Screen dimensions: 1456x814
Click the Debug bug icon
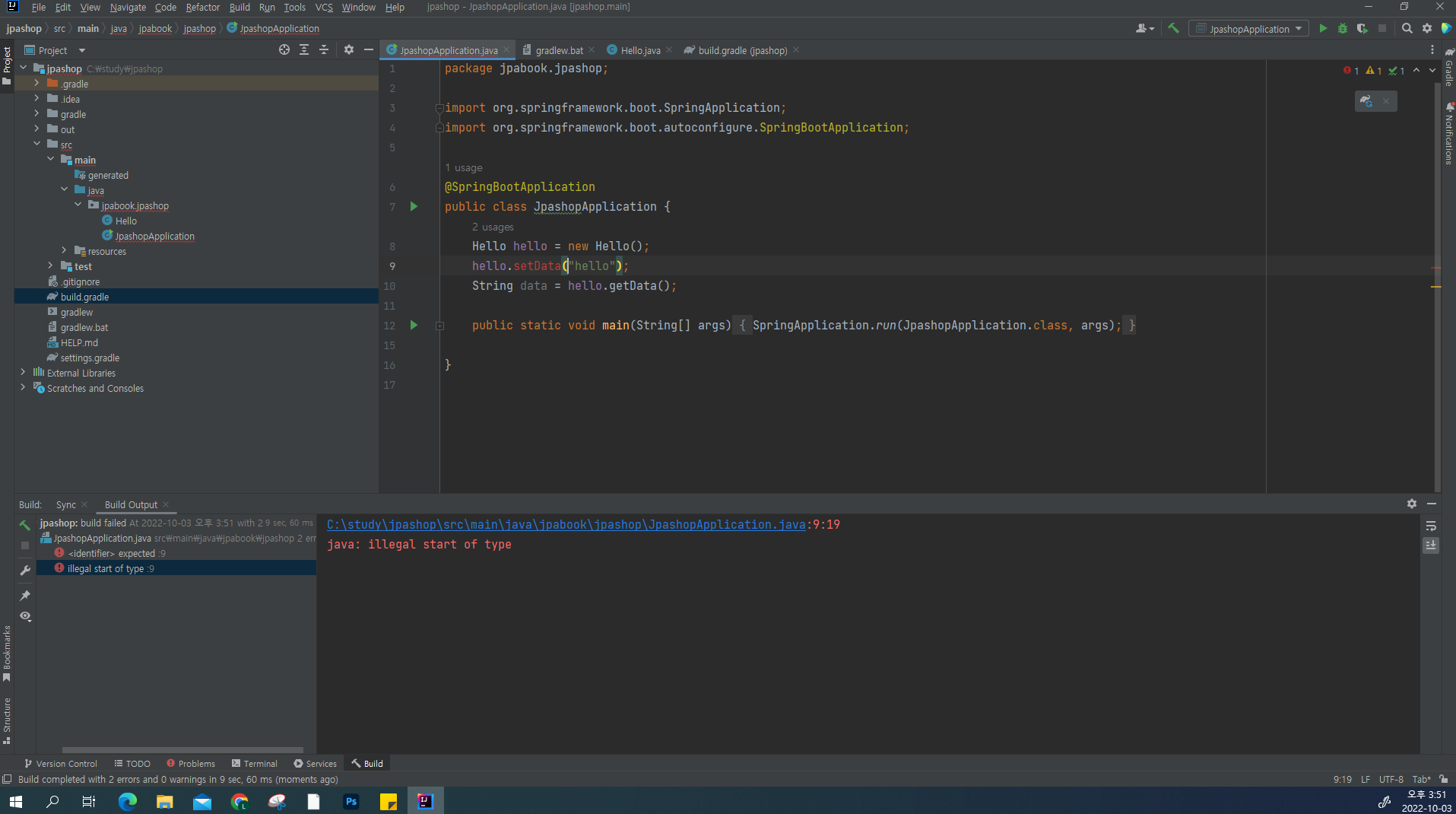point(1343,28)
